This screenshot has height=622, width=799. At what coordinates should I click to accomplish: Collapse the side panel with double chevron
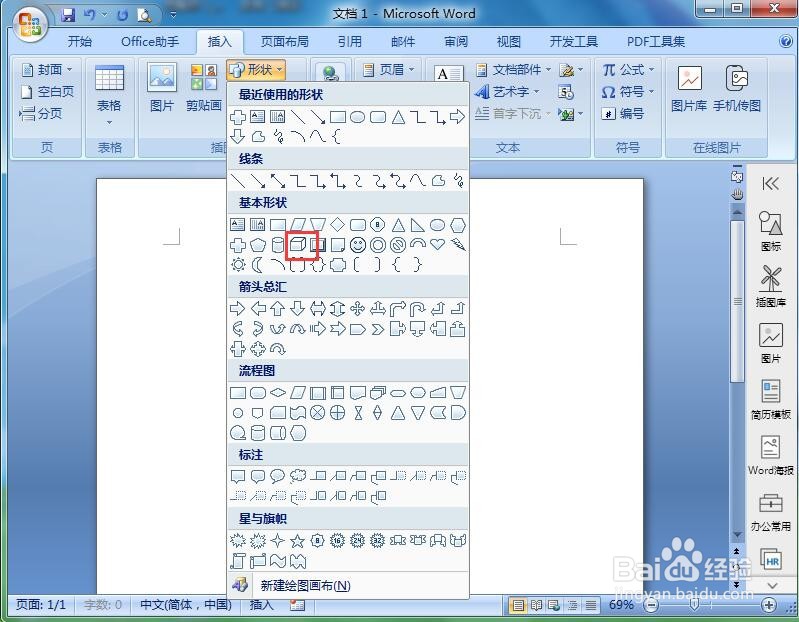pyautogui.click(x=770, y=183)
